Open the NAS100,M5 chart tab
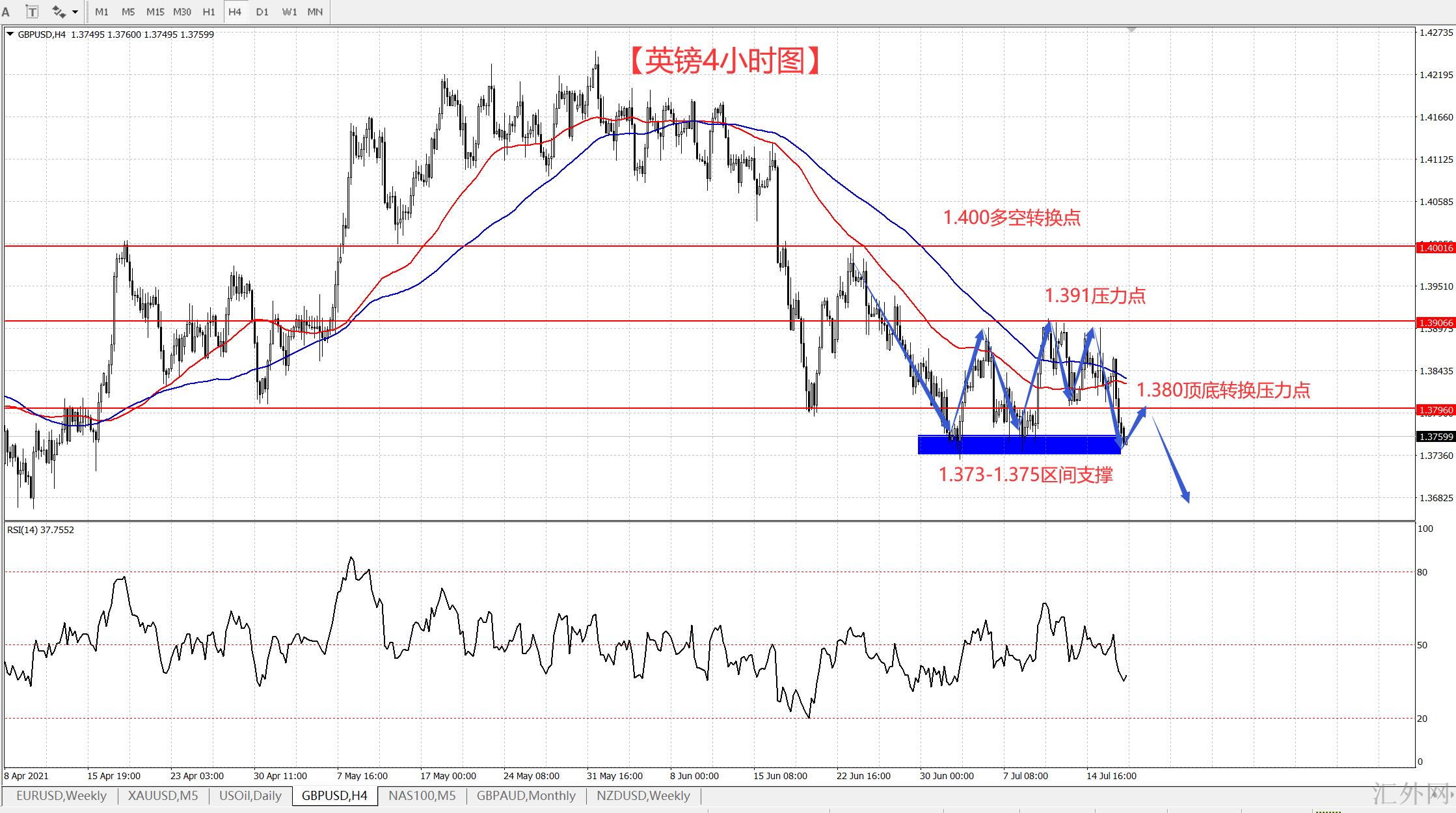This screenshot has height=813, width=1456. (422, 795)
